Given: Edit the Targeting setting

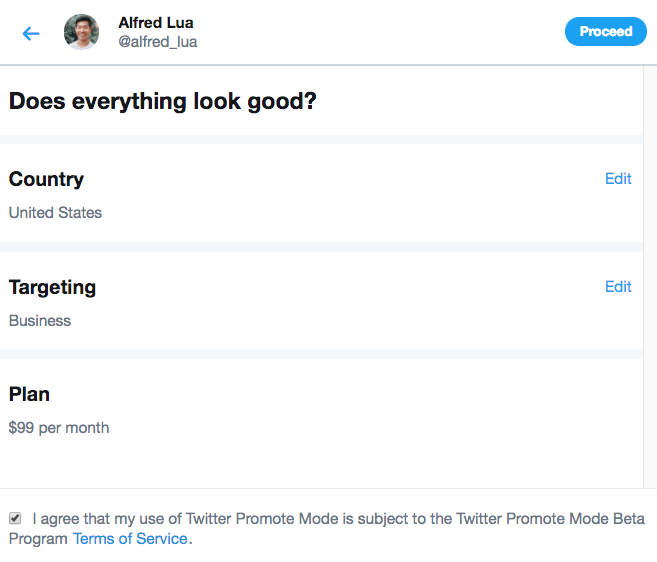Looking at the screenshot, I should 618,286.
